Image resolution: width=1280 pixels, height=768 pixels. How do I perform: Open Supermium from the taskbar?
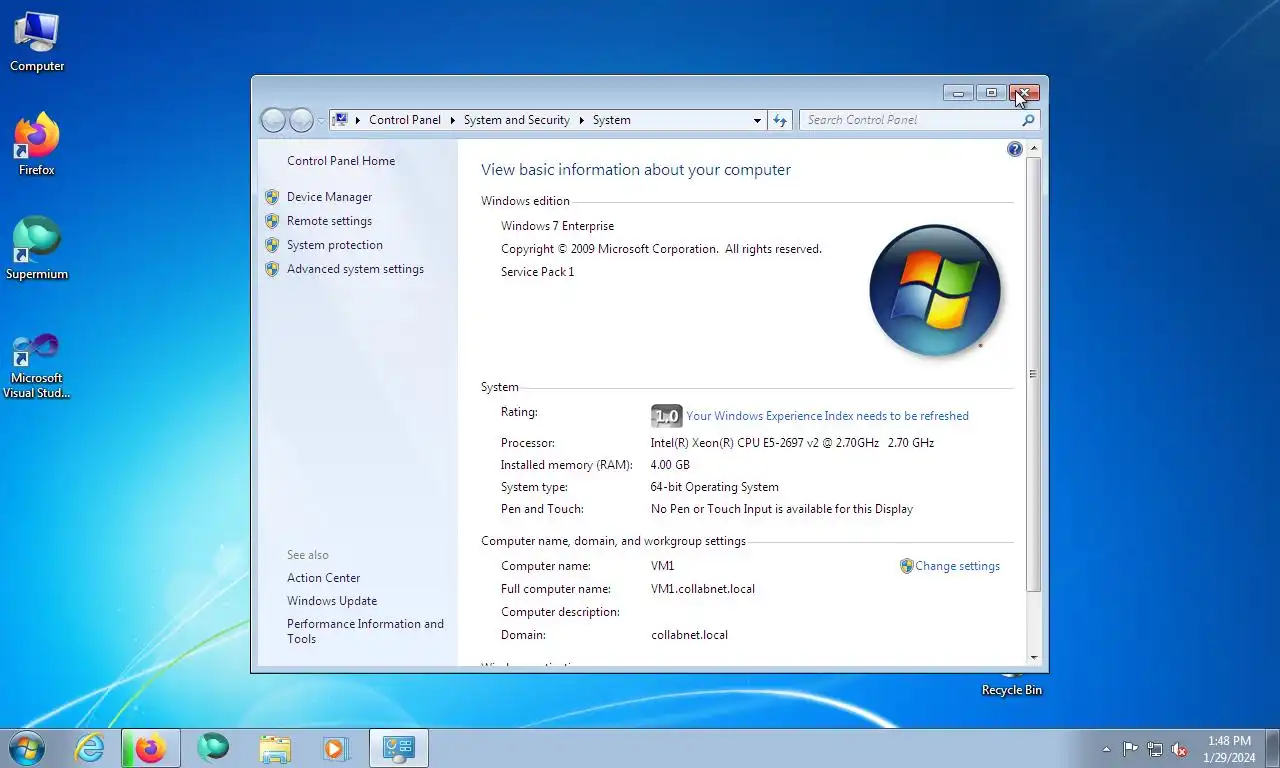(213, 748)
